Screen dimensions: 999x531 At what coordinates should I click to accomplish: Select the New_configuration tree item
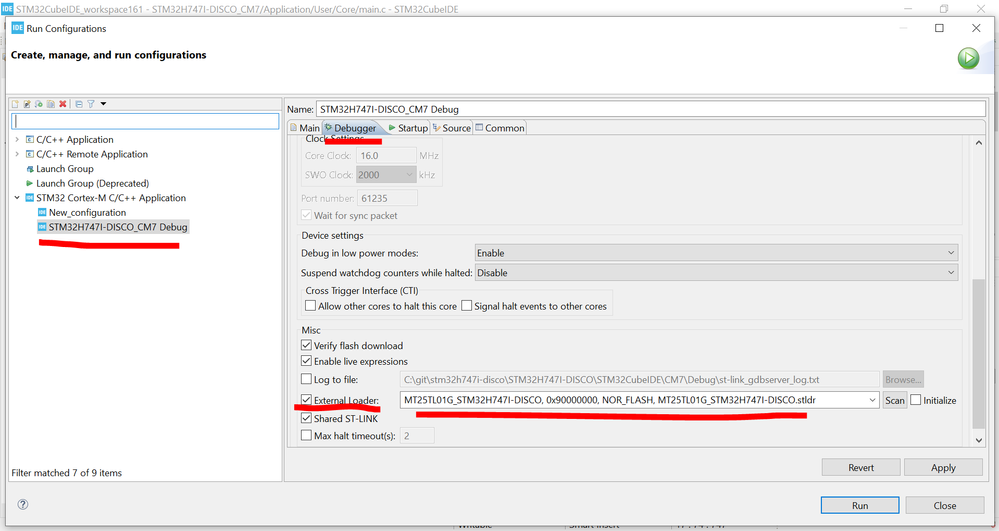pyautogui.click(x=87, y=212)
